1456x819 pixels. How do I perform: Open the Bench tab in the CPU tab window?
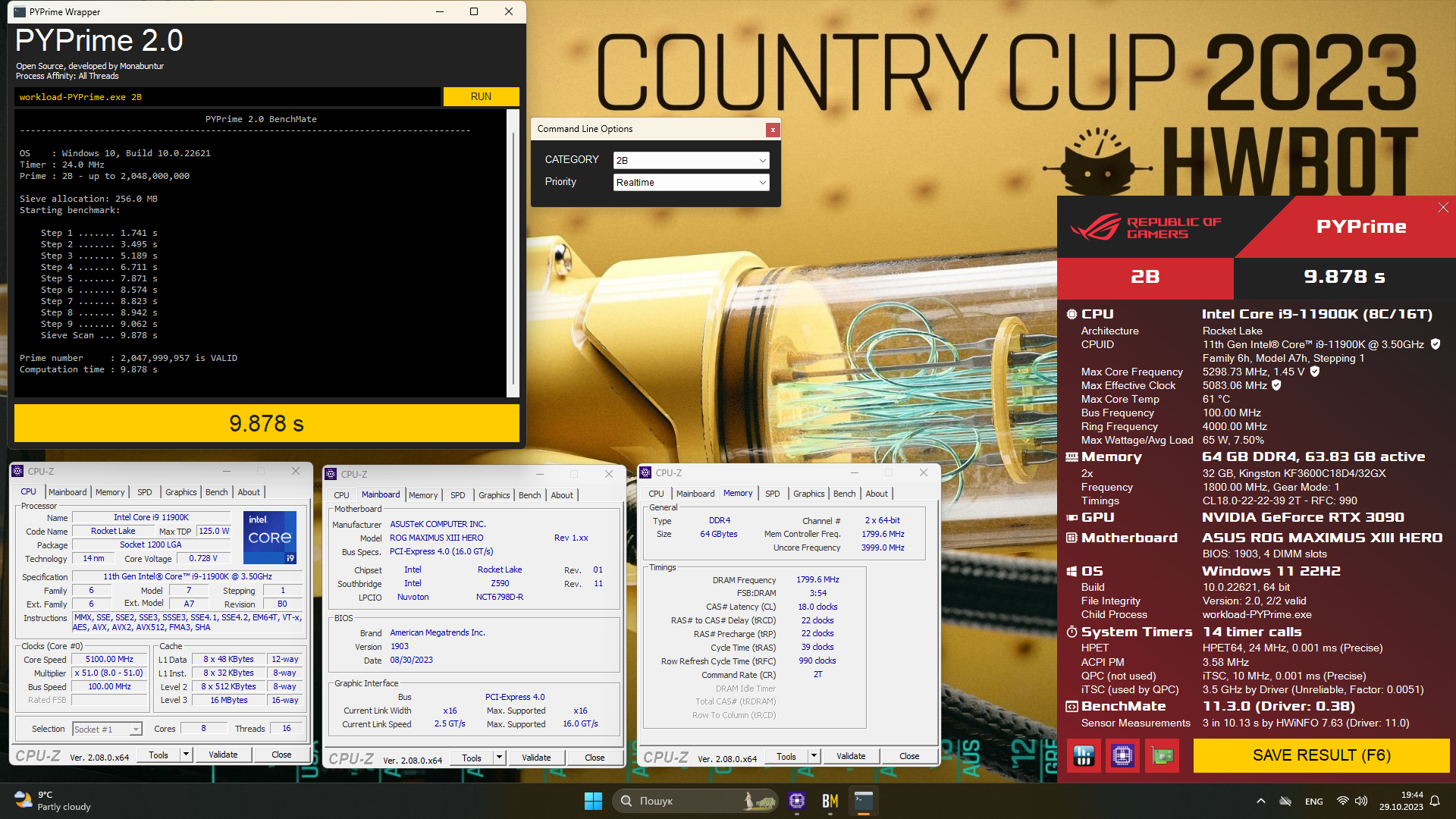[216, 492]
